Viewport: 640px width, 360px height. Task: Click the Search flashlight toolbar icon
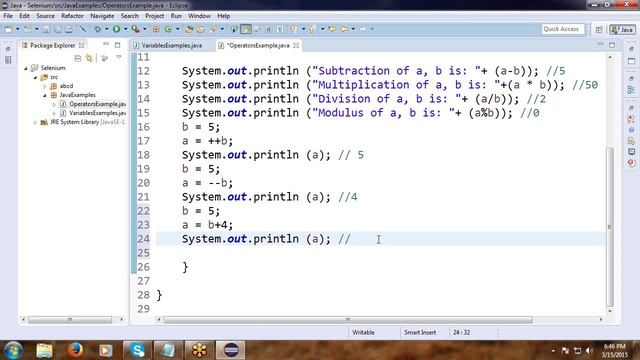click(213, 29)
